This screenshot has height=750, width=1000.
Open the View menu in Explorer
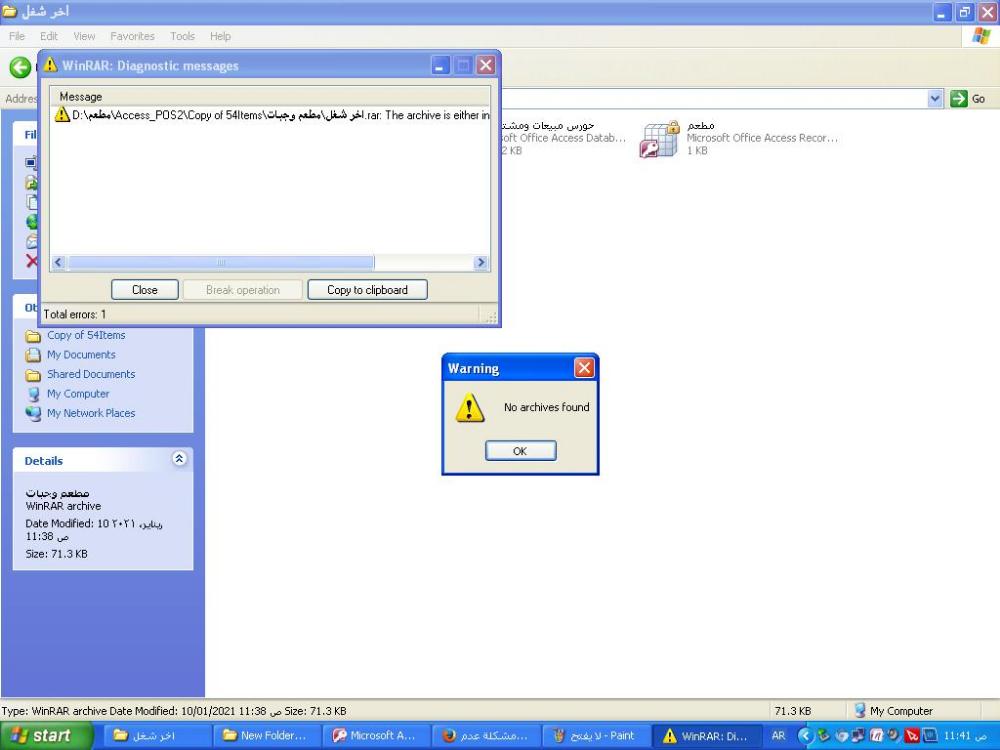(x=84, y=36)
